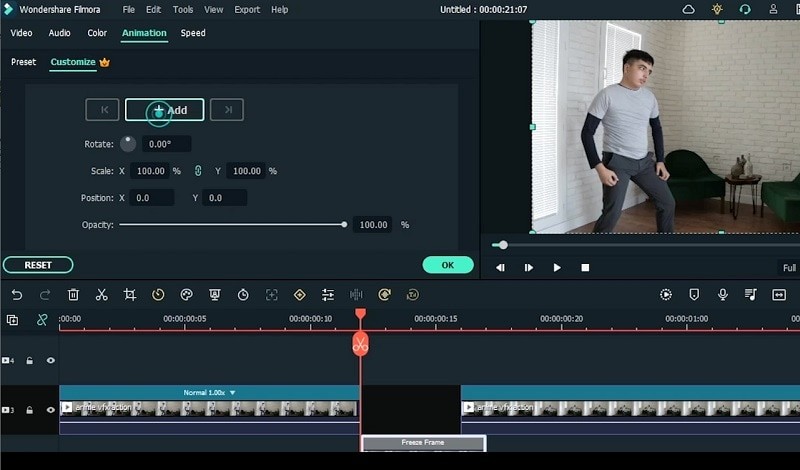800x470 pixels.
Task: Open the Color palette tool
Action: [x=187, y=294]
